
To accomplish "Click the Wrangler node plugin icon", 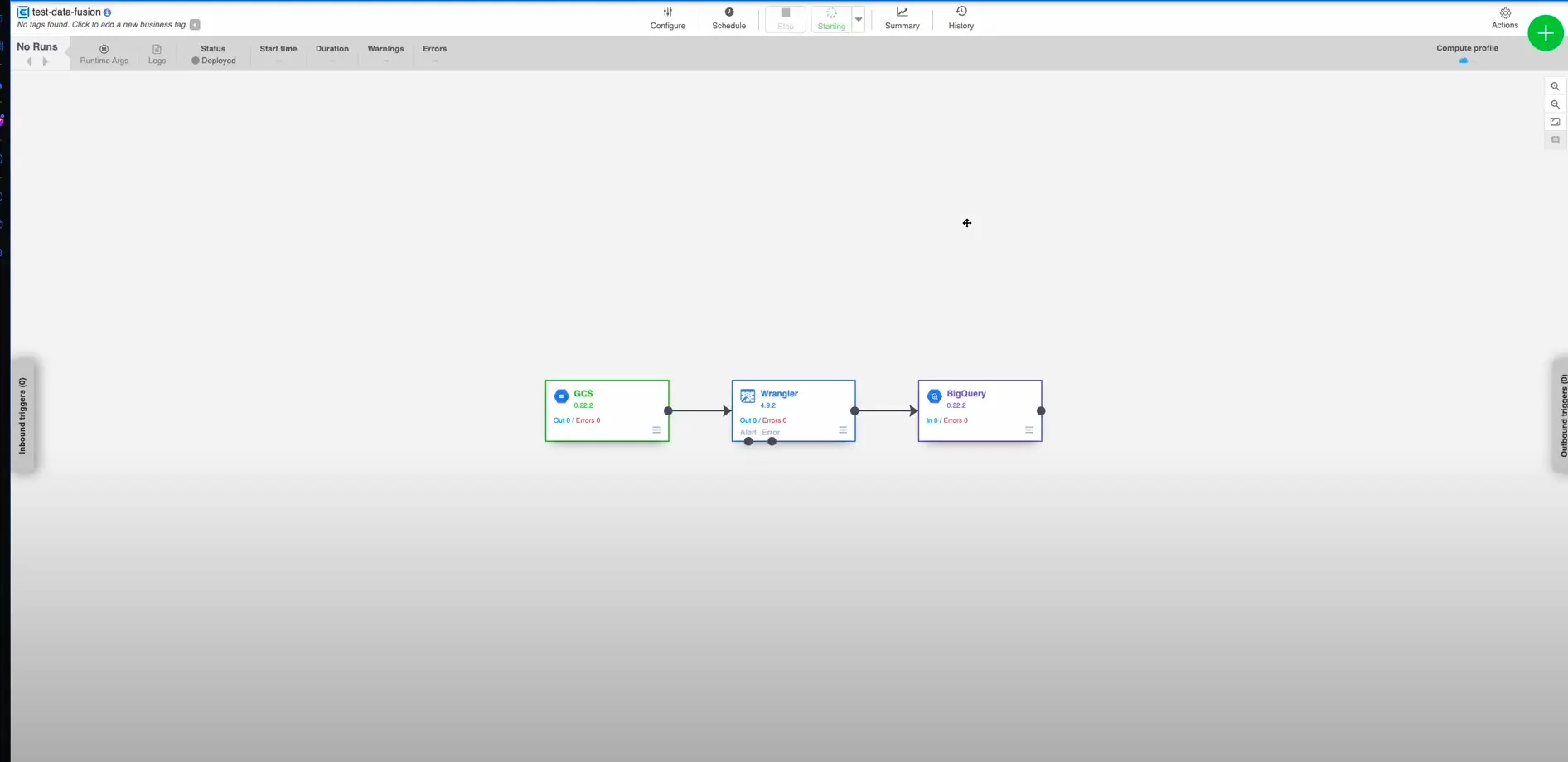I will (748, 396).
